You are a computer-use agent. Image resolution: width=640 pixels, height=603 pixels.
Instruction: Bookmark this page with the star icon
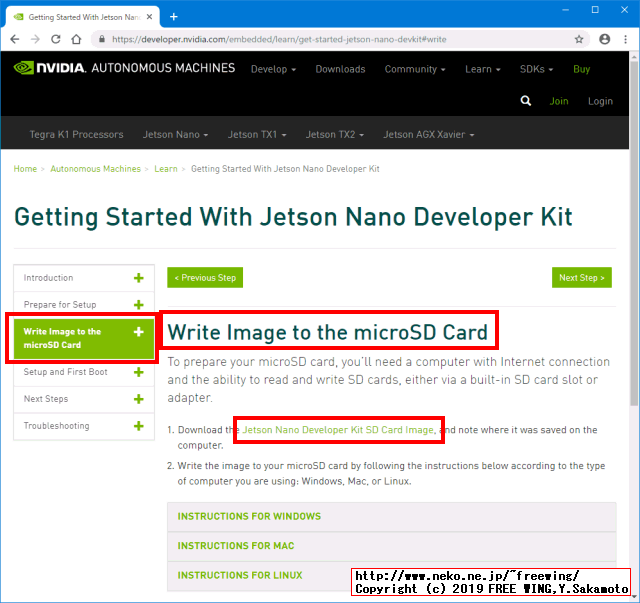[x=579, y=39]
